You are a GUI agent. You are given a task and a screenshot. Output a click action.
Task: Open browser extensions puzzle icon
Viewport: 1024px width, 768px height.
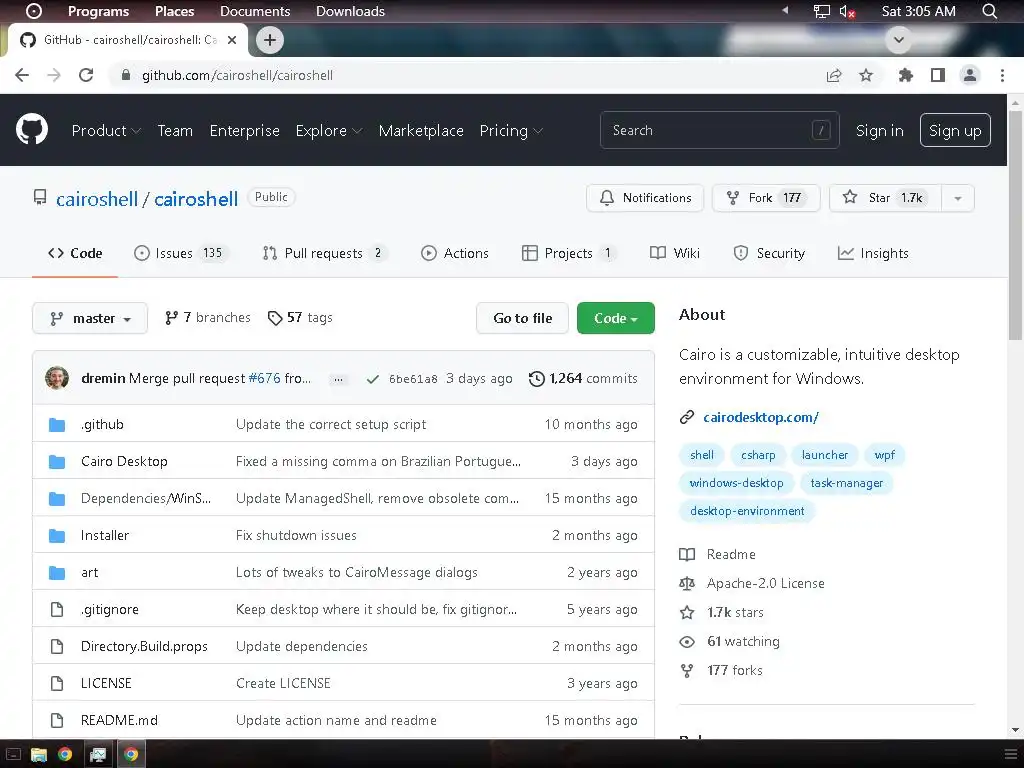tap(905, 75)
